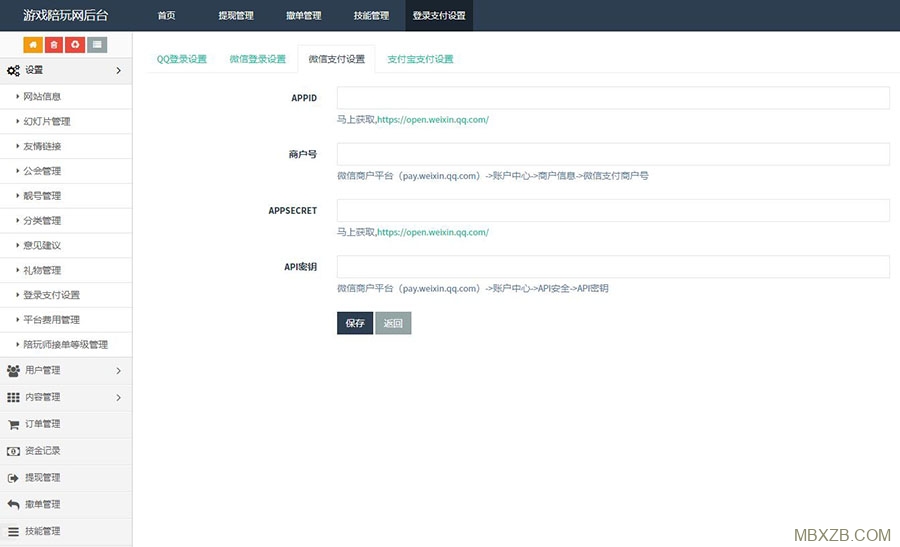The image size is (900, 547).
Task: Switch to 支付宝支付设置 tab
Action: tap(420, 59)
